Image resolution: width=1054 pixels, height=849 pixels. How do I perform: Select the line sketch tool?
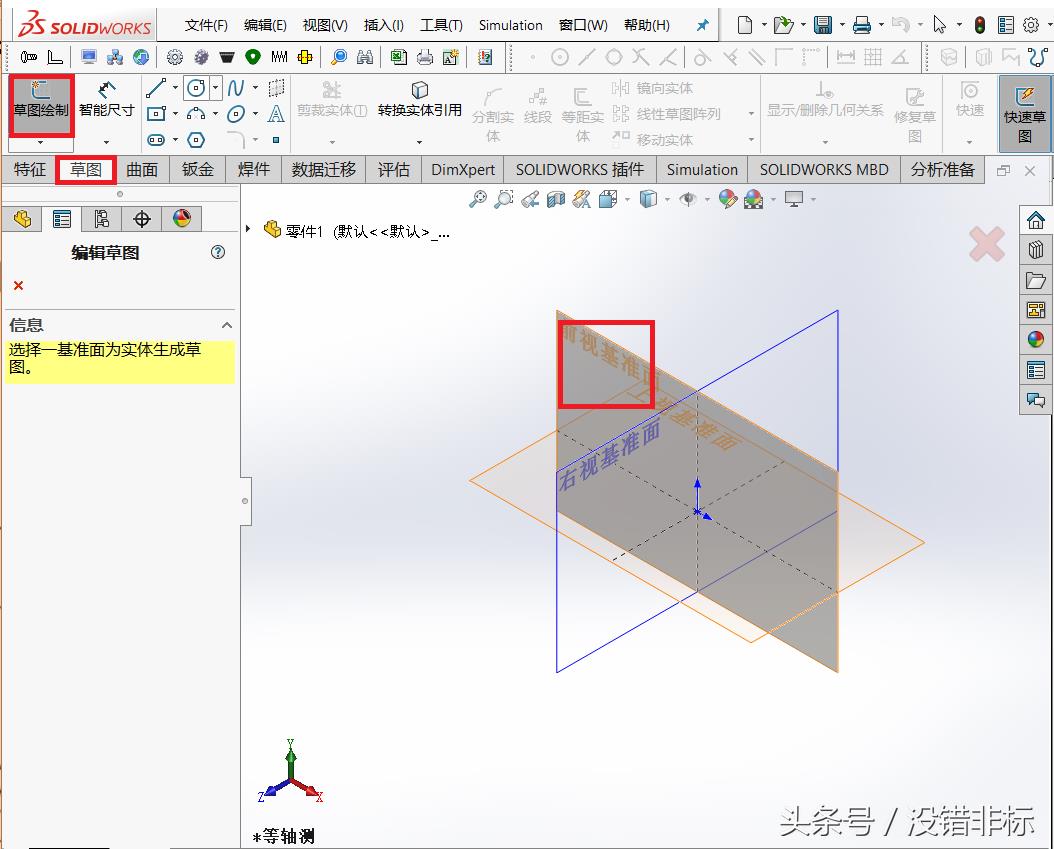click(155, 88)
